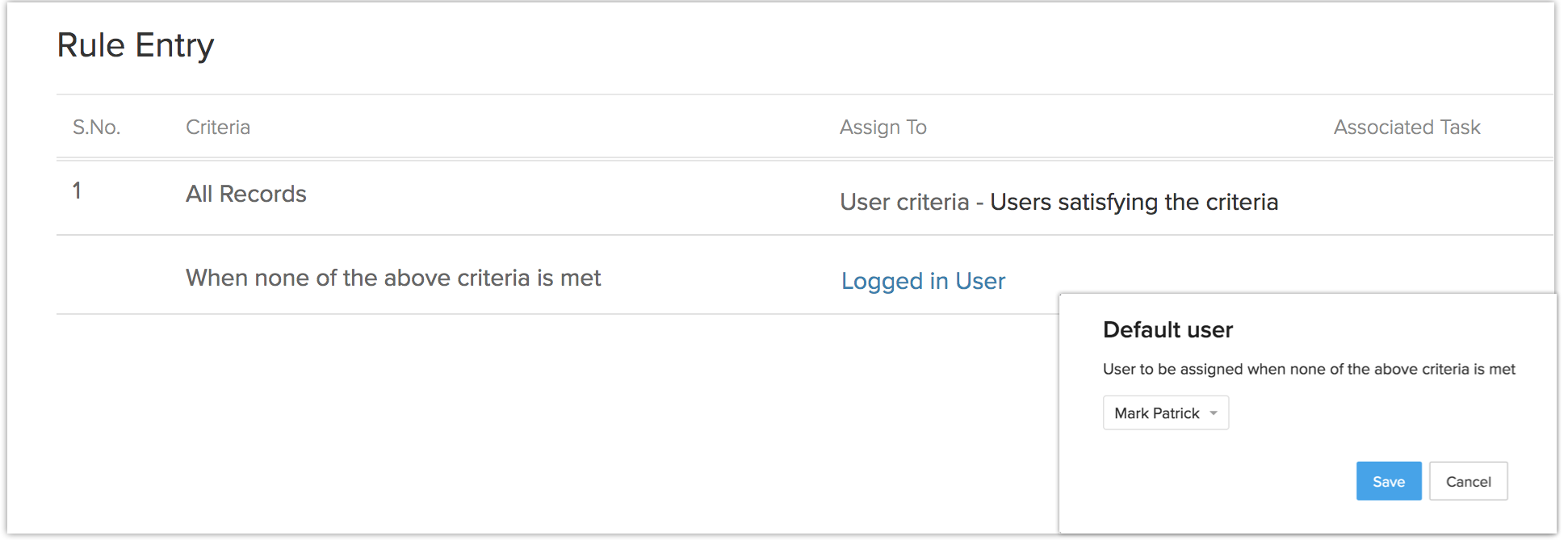Screen dimensions: 1568x540
Task: Open the Logged in User link
Action: click(923, 281)
